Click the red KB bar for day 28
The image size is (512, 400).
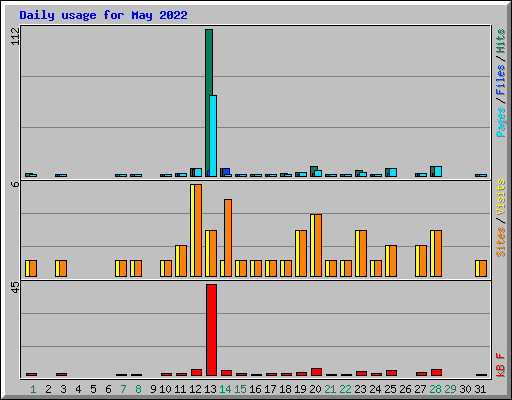[436, 373]
